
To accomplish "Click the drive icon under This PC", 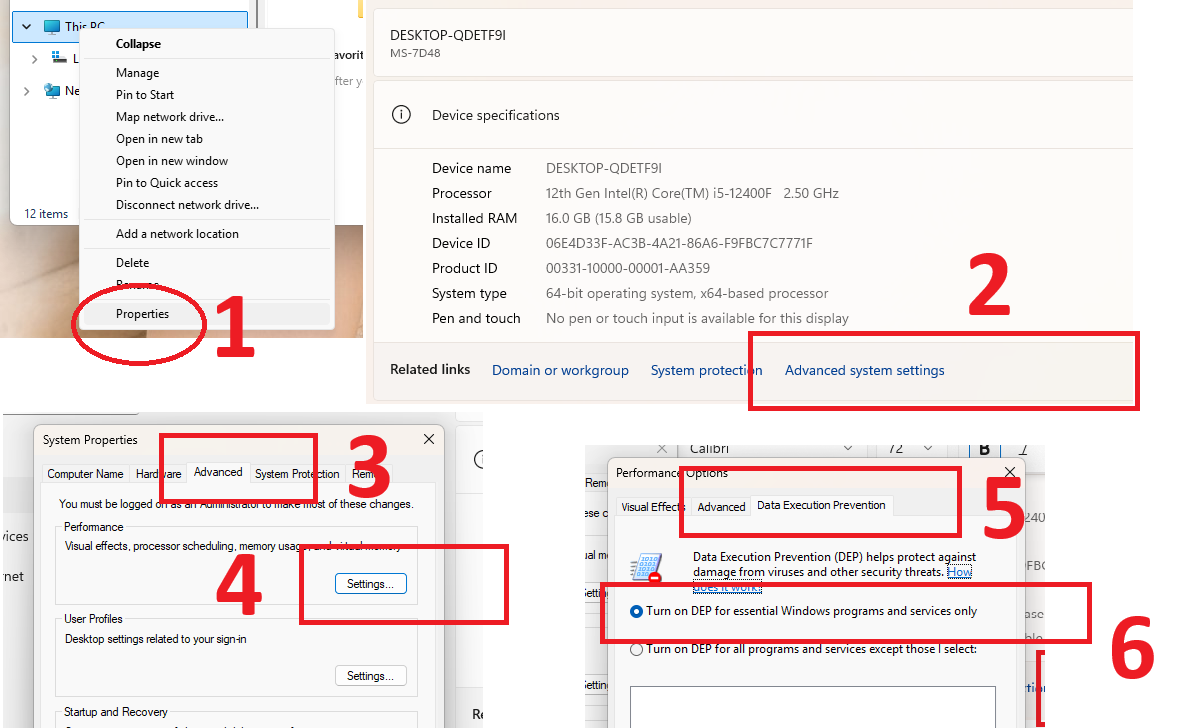I will pyautogui.click(x=59, y=59).
